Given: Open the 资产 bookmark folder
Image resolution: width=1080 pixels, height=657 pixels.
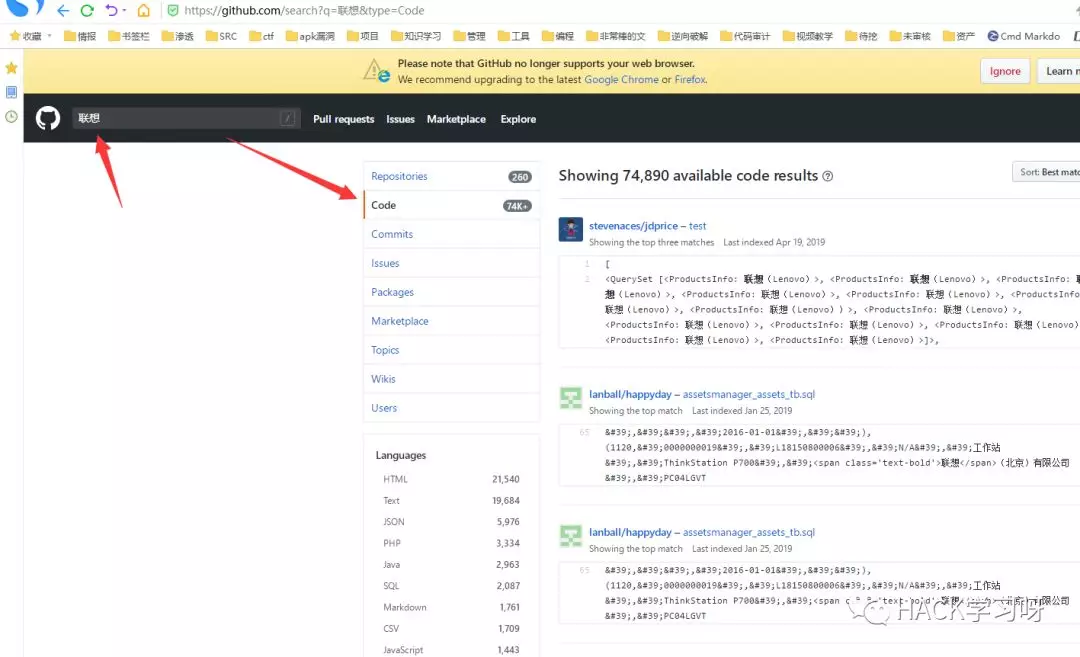Looking at the screenshot, I should pos(959,36).
